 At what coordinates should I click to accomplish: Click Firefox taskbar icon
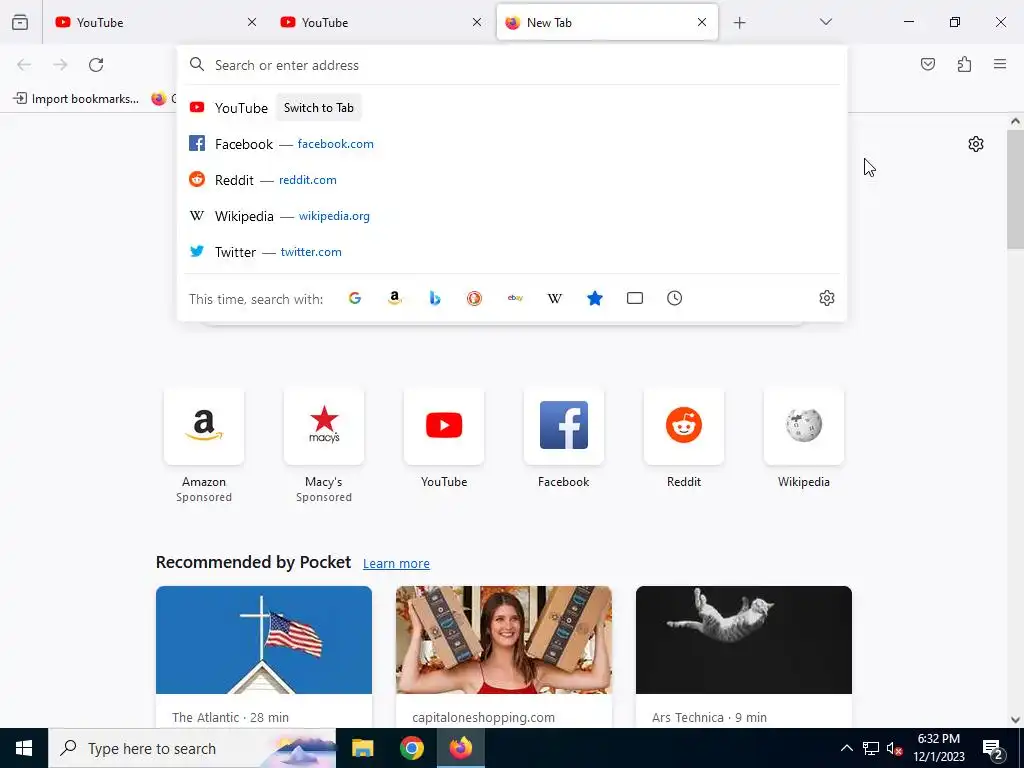tap(461, 748)
